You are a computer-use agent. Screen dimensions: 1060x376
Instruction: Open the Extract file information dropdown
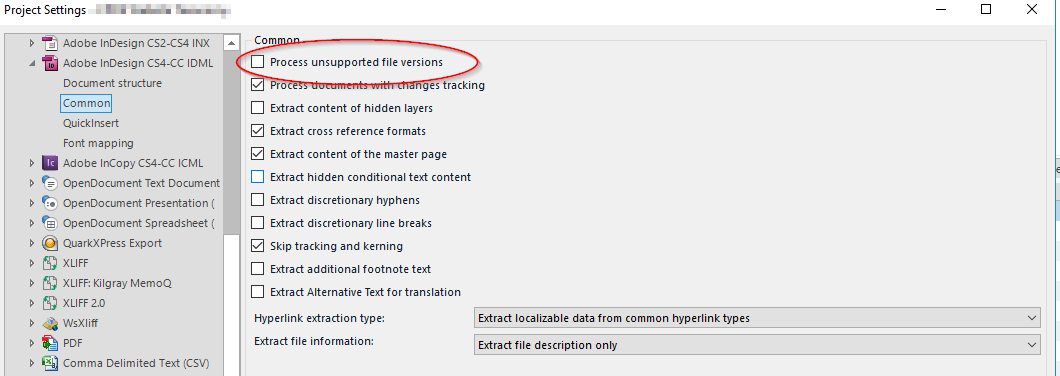click(757, 345)
